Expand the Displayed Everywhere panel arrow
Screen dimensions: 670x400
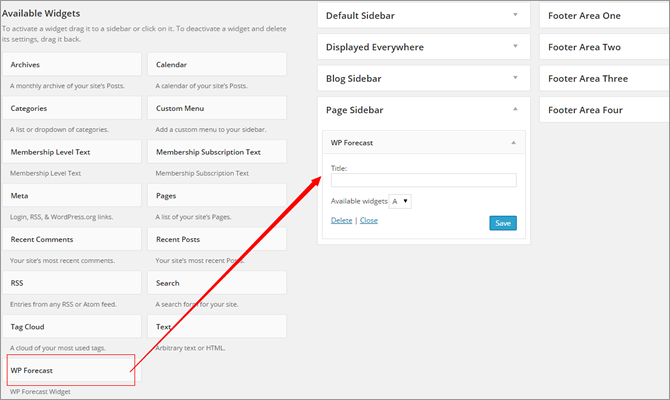515,46
